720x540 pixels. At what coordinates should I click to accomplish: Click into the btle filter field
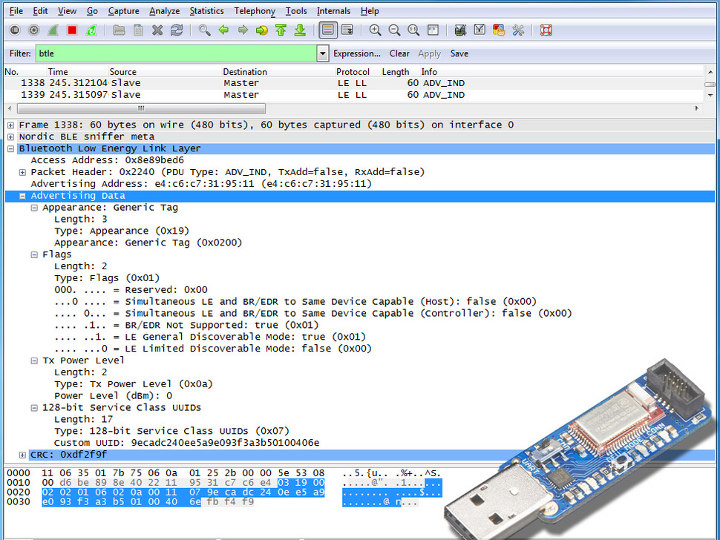pos(176,54)
